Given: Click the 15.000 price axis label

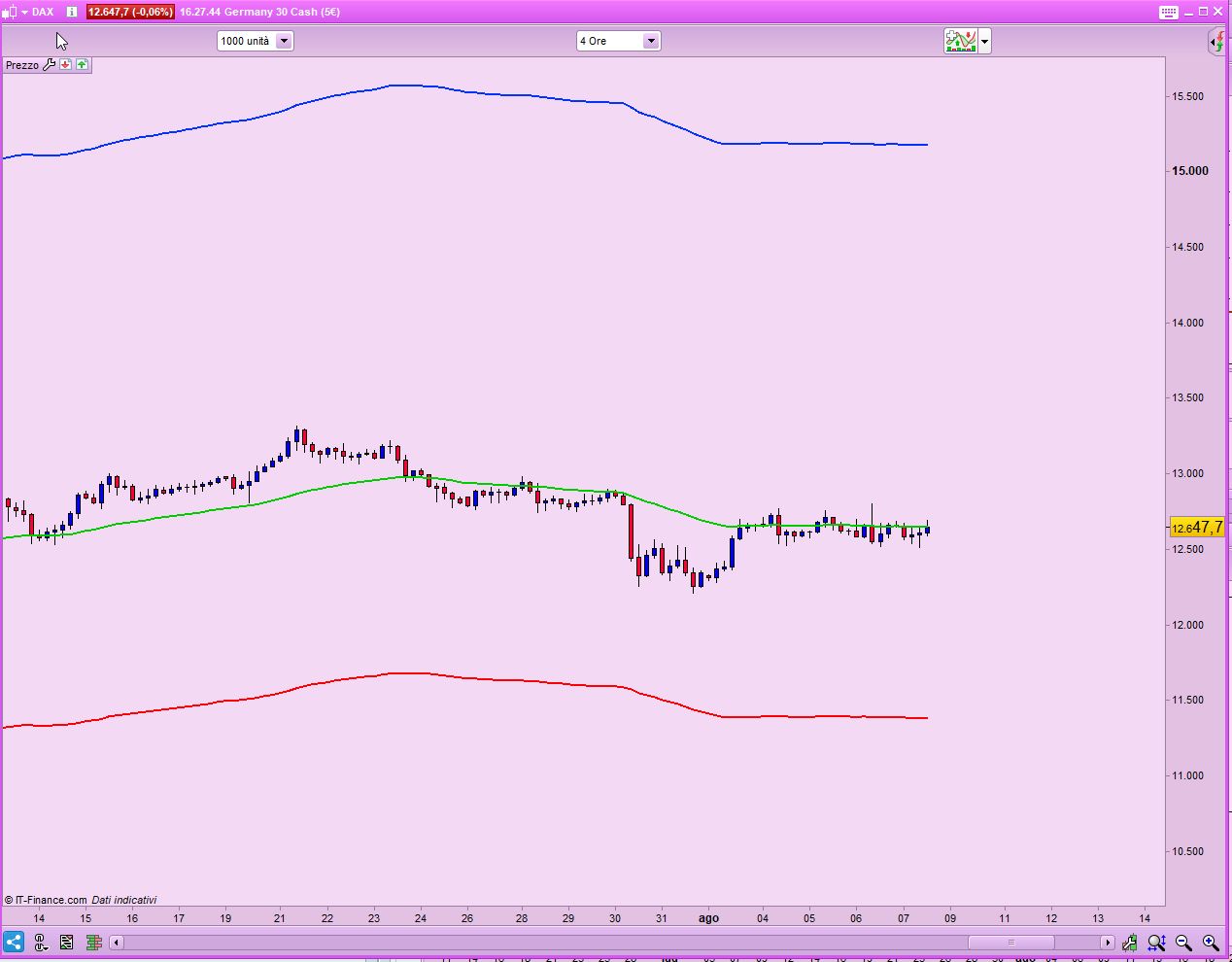Looking at the screenshot, I should click(1189, 171).
